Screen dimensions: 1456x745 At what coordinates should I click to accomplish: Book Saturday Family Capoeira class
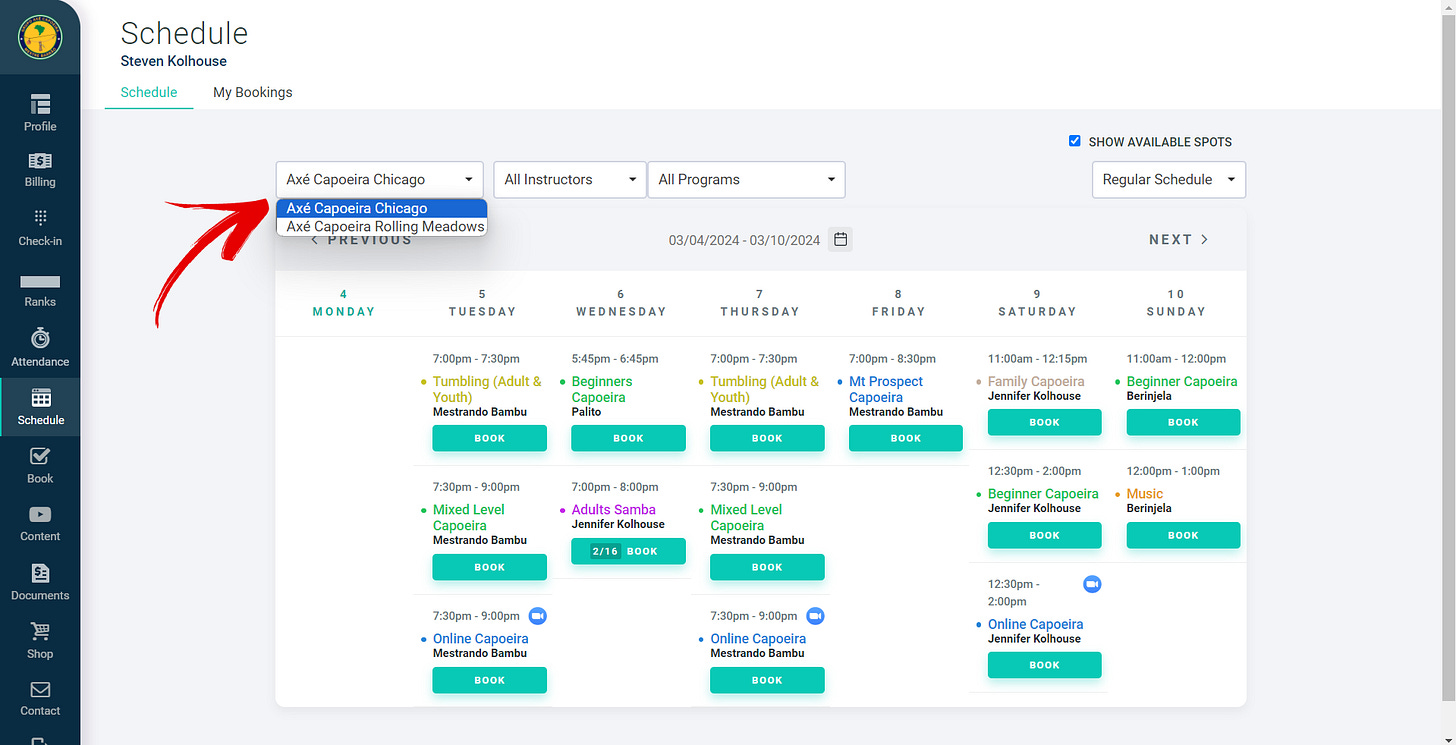[x=1045, y=422]
